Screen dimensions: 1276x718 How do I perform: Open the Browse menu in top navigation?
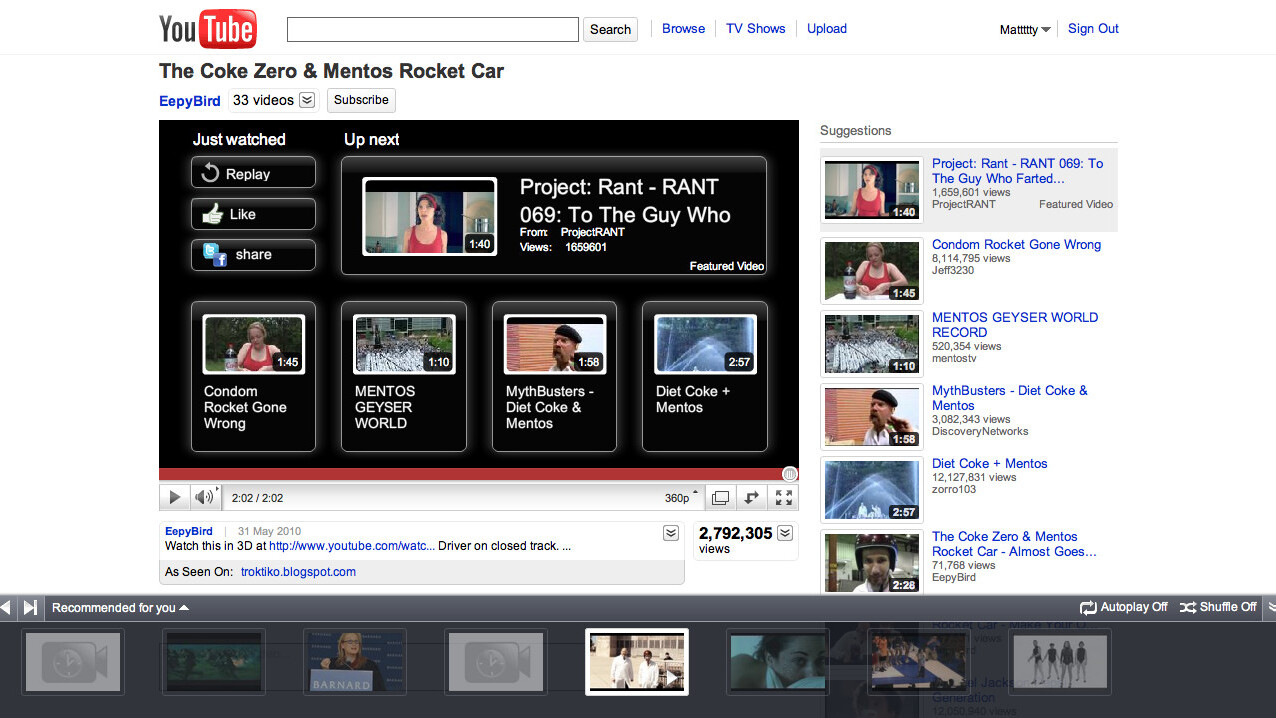coord(683,29)
